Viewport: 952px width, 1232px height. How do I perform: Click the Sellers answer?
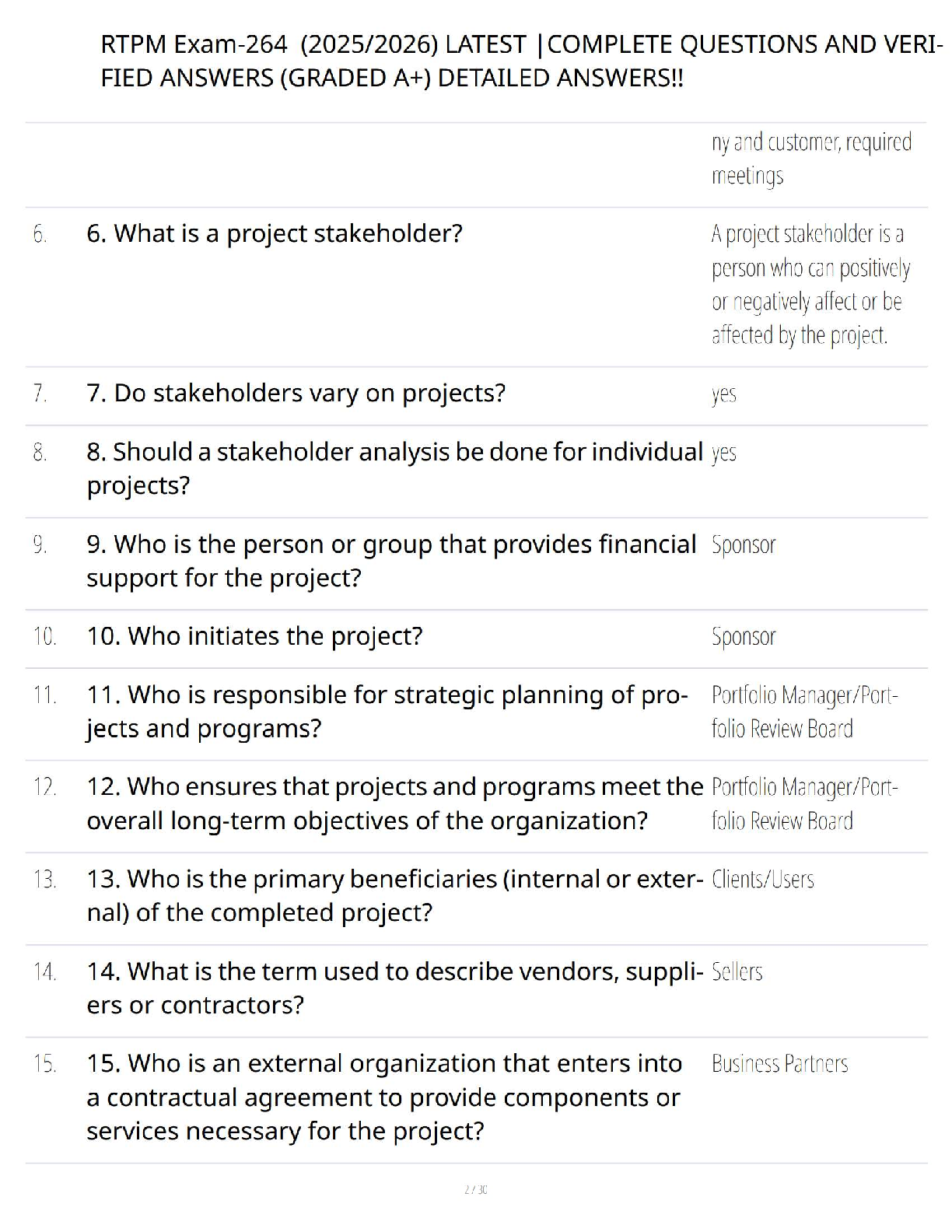[737, 971]
